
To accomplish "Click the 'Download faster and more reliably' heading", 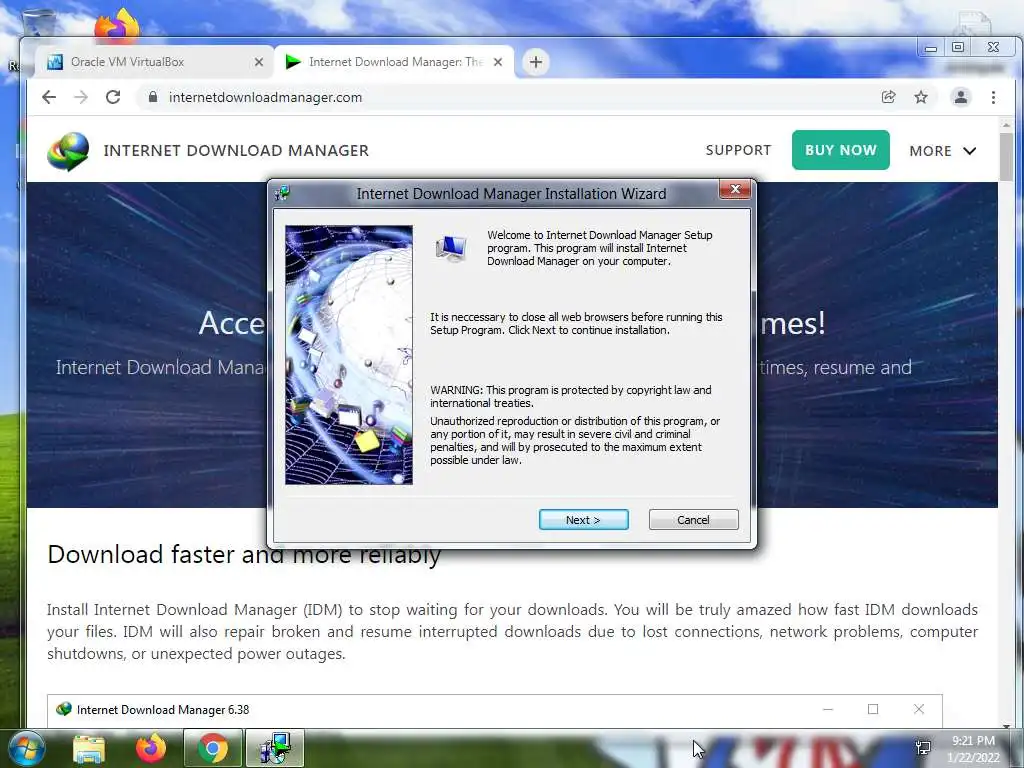I will 244,555.
